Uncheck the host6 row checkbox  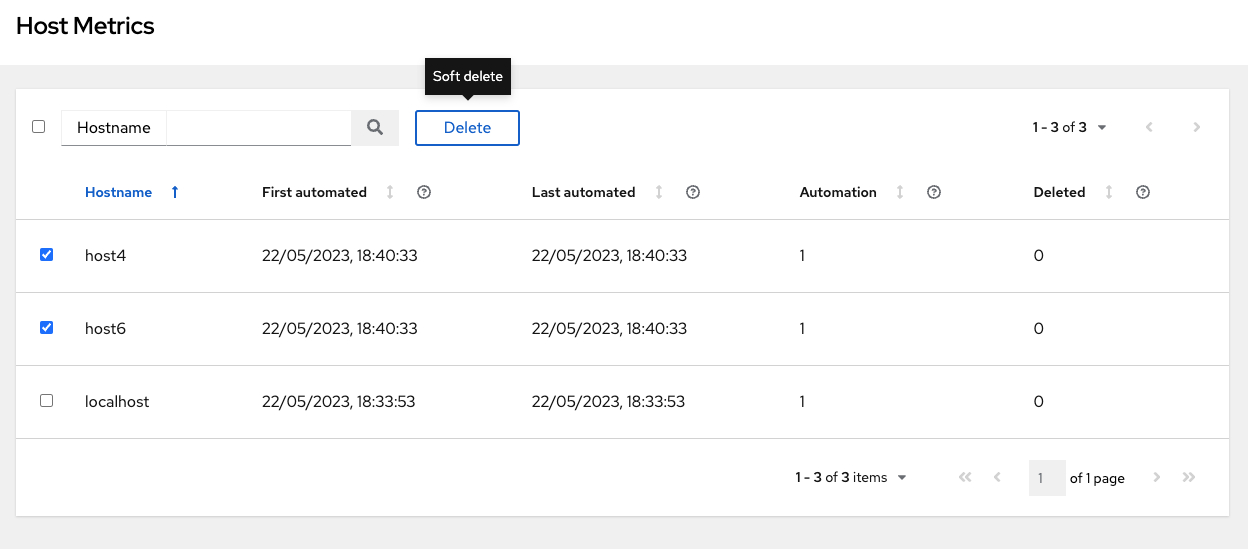(x=46, y=328)
